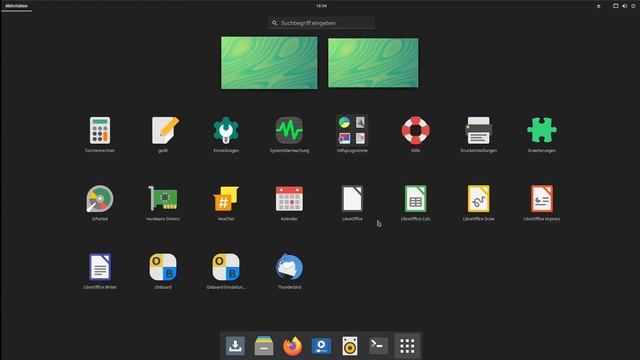
Task: Click the network screen icon in top bar
Action: [x=616, y=6]
